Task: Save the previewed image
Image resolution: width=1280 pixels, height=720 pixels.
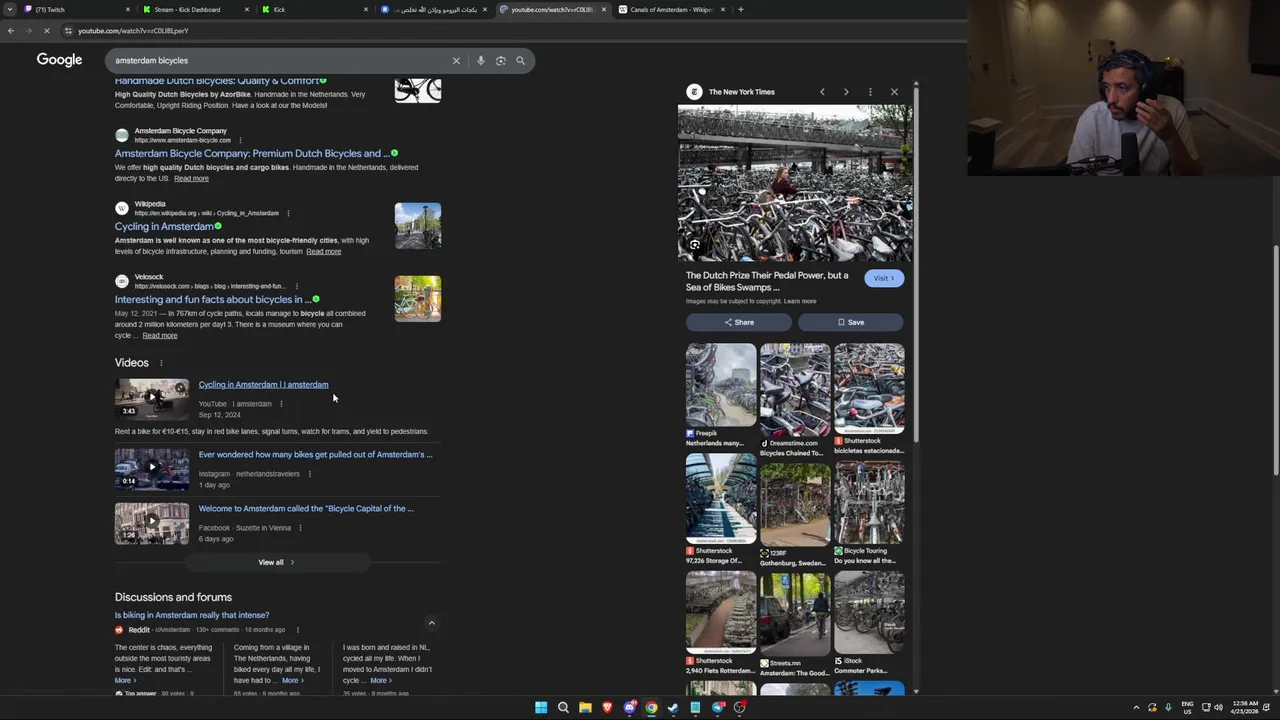Action: click(x=851, y=322)
